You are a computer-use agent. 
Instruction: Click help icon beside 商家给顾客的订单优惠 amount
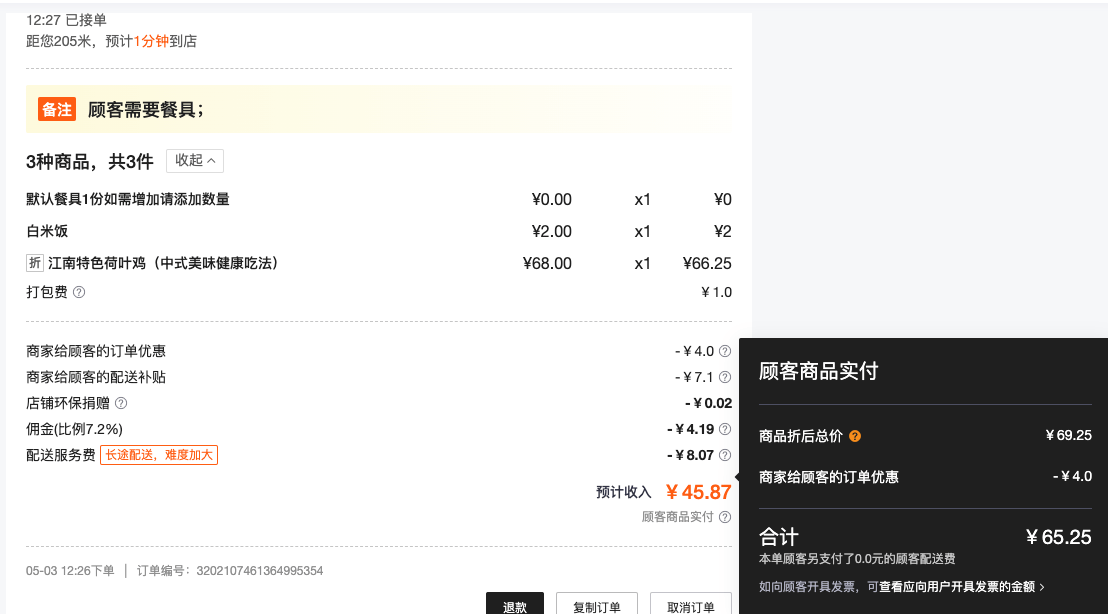click(724, 351)
